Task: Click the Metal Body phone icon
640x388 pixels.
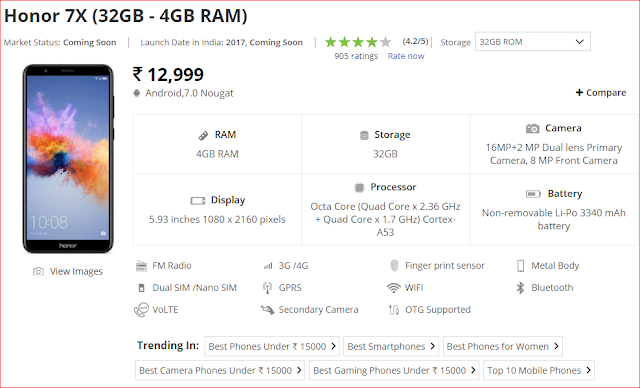Action: pos(520,266)
